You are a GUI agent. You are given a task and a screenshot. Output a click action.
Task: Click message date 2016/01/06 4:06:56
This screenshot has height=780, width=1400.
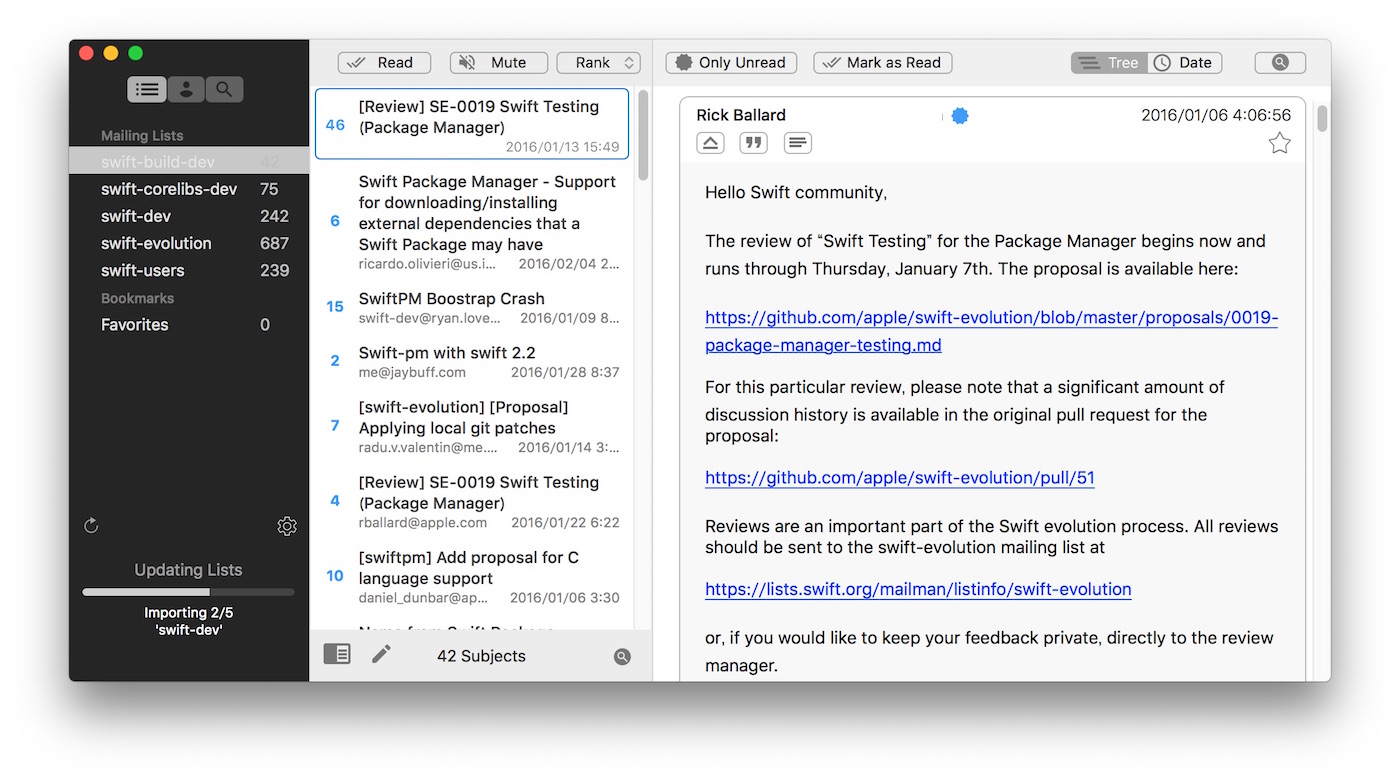pyautogui.click(x=1216, y=115)
